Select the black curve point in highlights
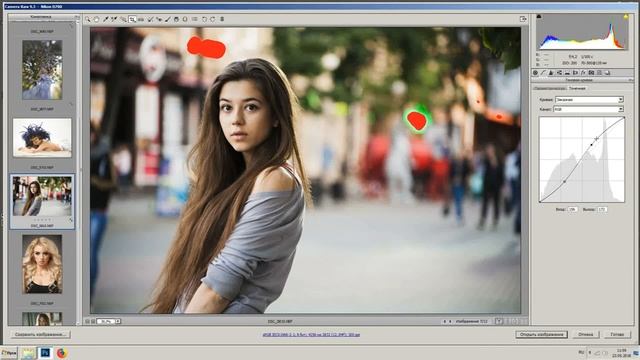Image resolution: width=640 pixels, height=360 pixels. click(591, 144)
